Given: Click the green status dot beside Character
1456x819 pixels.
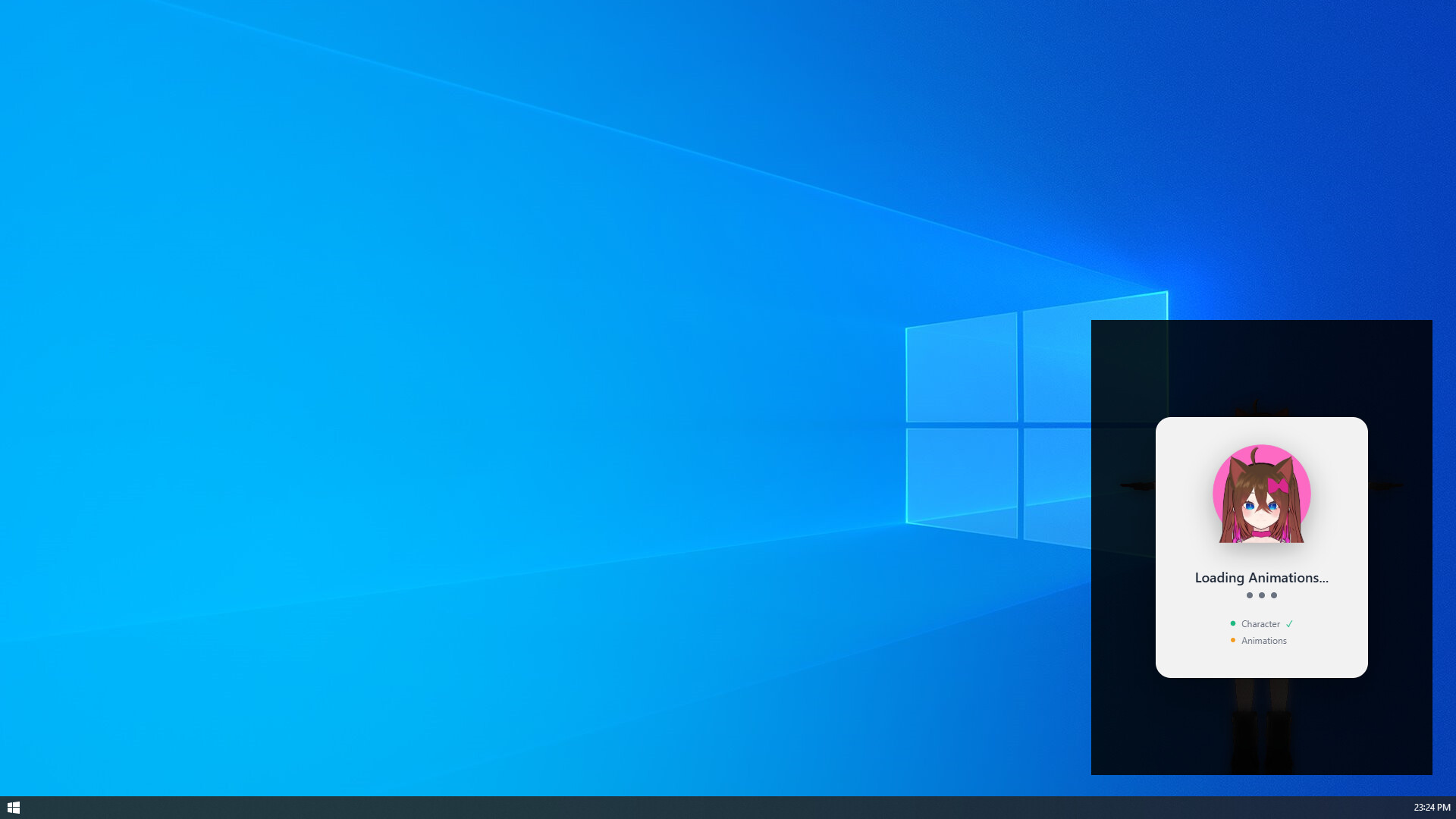Looking at the screenshot, I should pyautogui.click(x=1232, y=623).
